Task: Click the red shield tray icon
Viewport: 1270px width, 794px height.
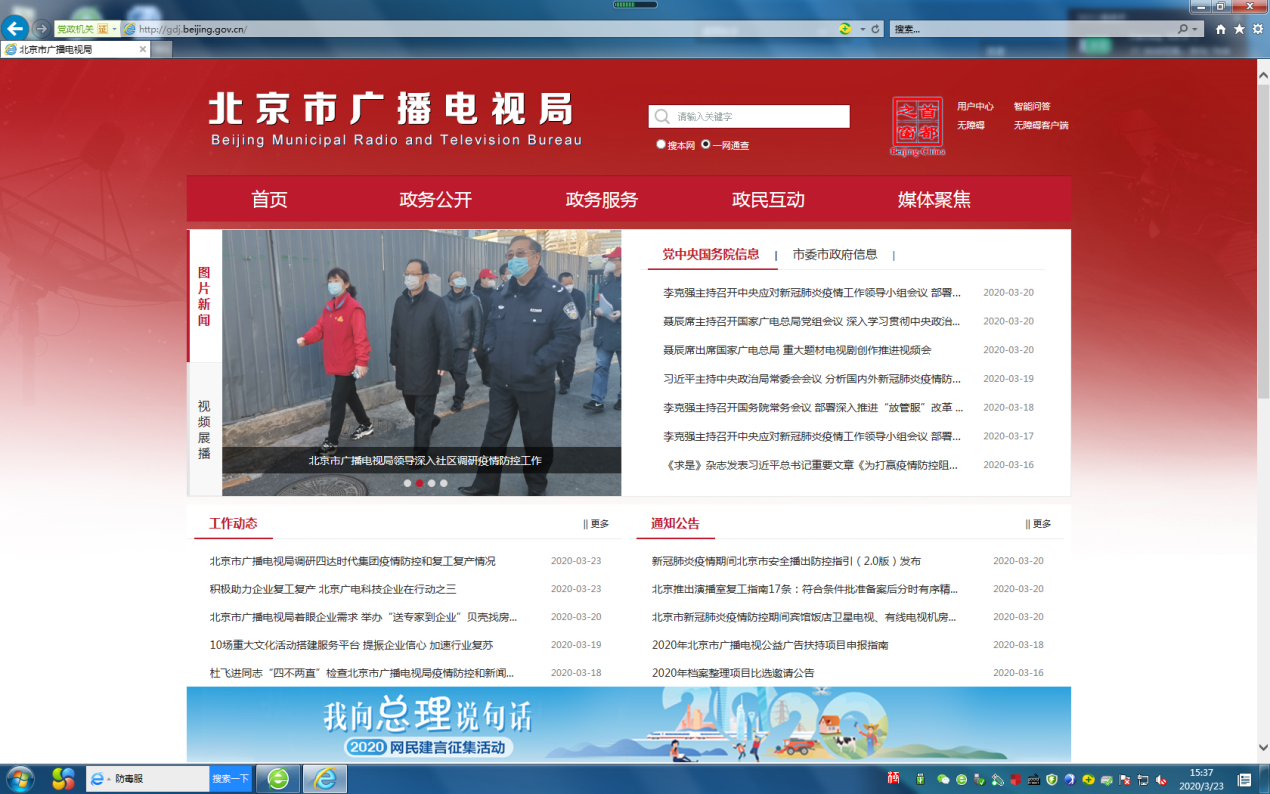Action: (1015, 779)
